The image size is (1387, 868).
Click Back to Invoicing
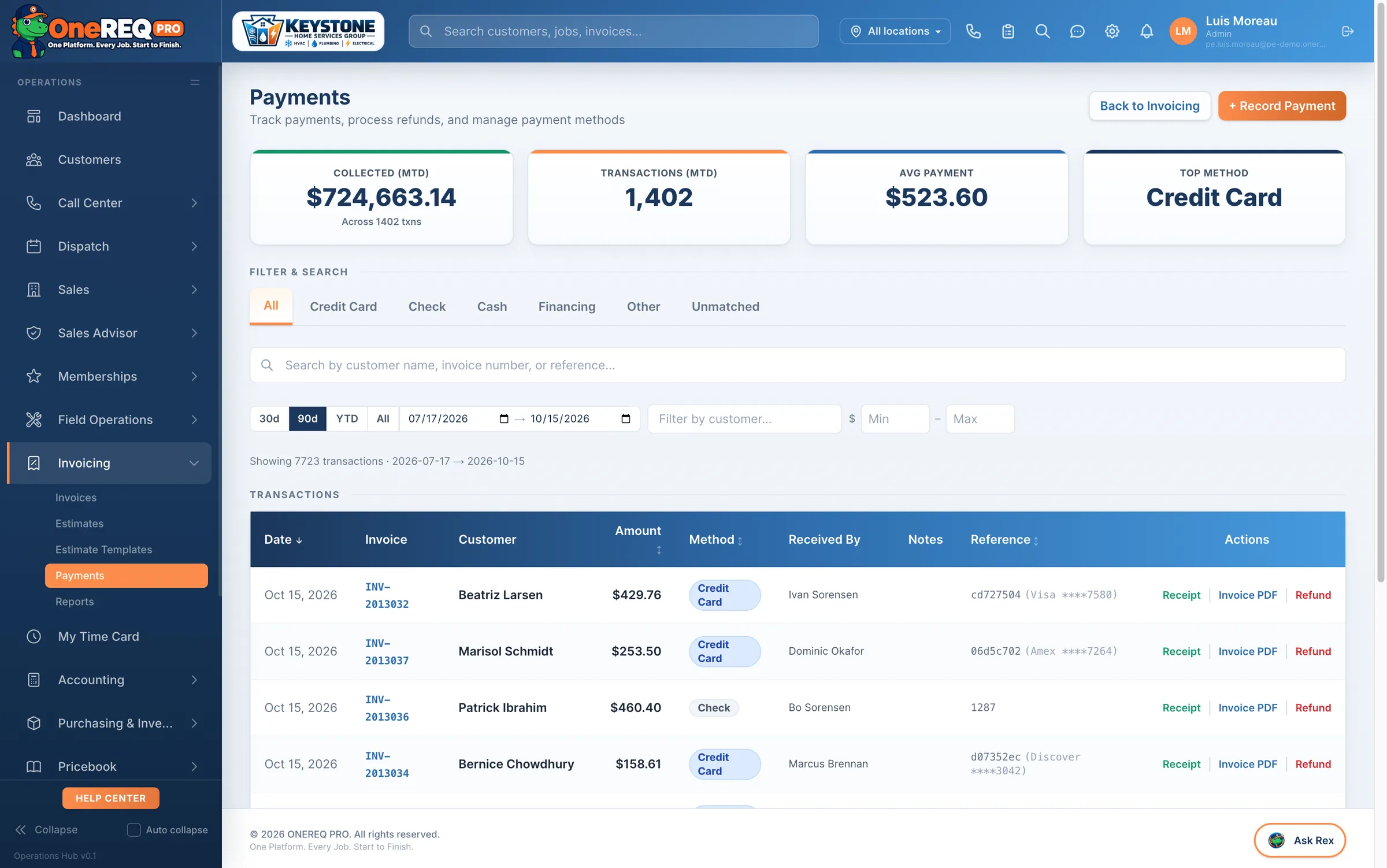point(1149,106)
